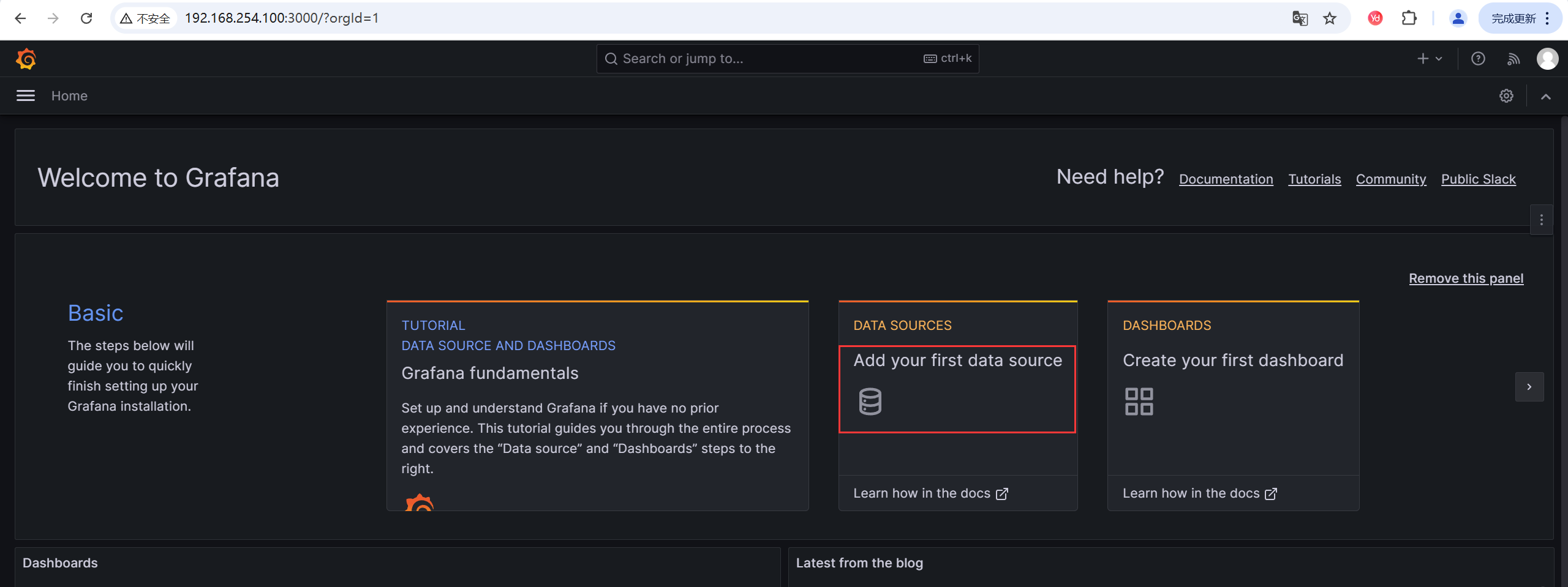Click the not-secure site warning badge
Image resolution: width=1568 pixels, height=587 pixels.
(145, 18)
